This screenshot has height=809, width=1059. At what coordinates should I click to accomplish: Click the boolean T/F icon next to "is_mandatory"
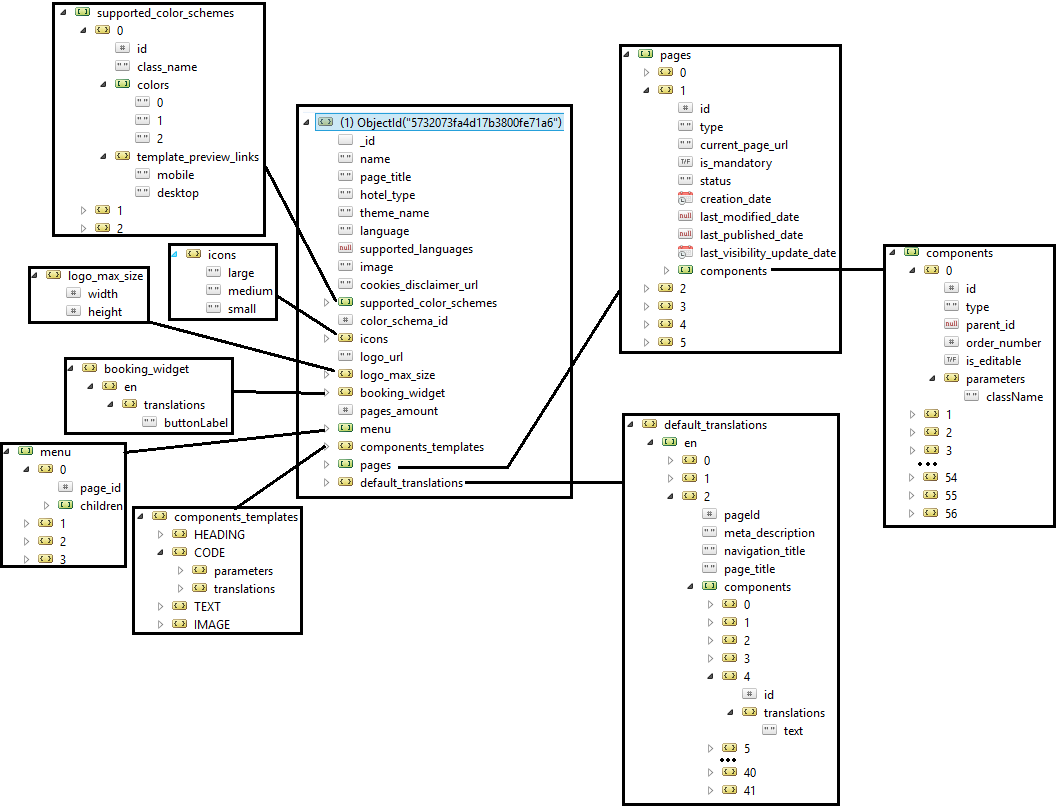click(x=684, y=162)
